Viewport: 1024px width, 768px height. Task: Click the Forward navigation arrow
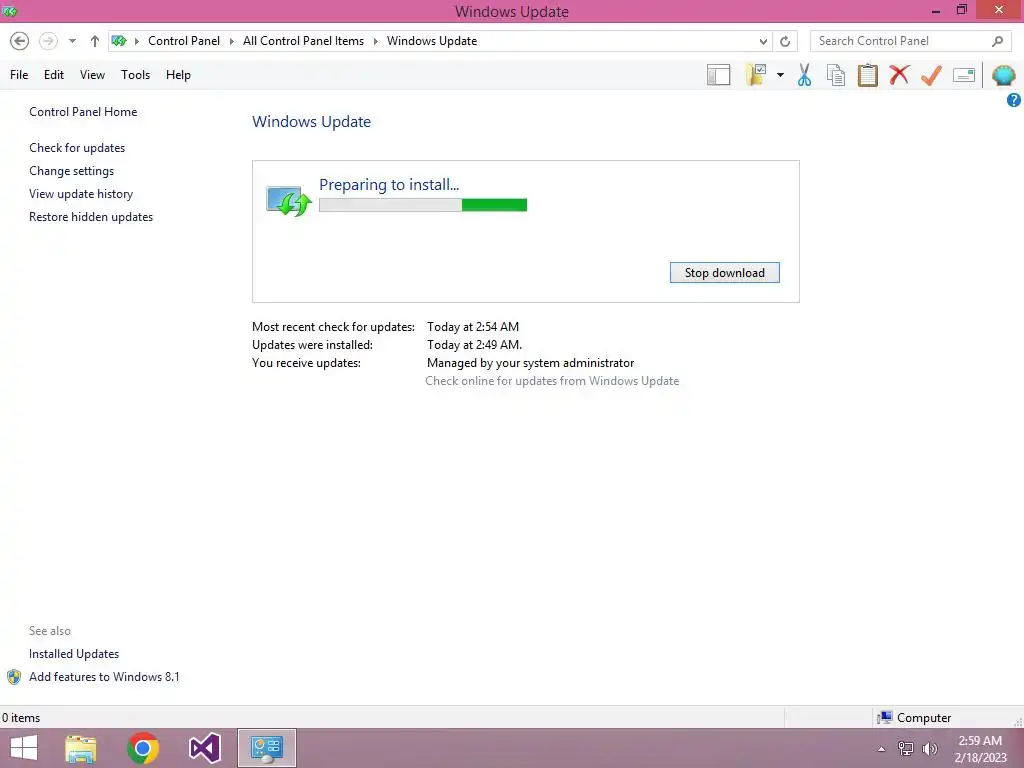tap(48, 41)
